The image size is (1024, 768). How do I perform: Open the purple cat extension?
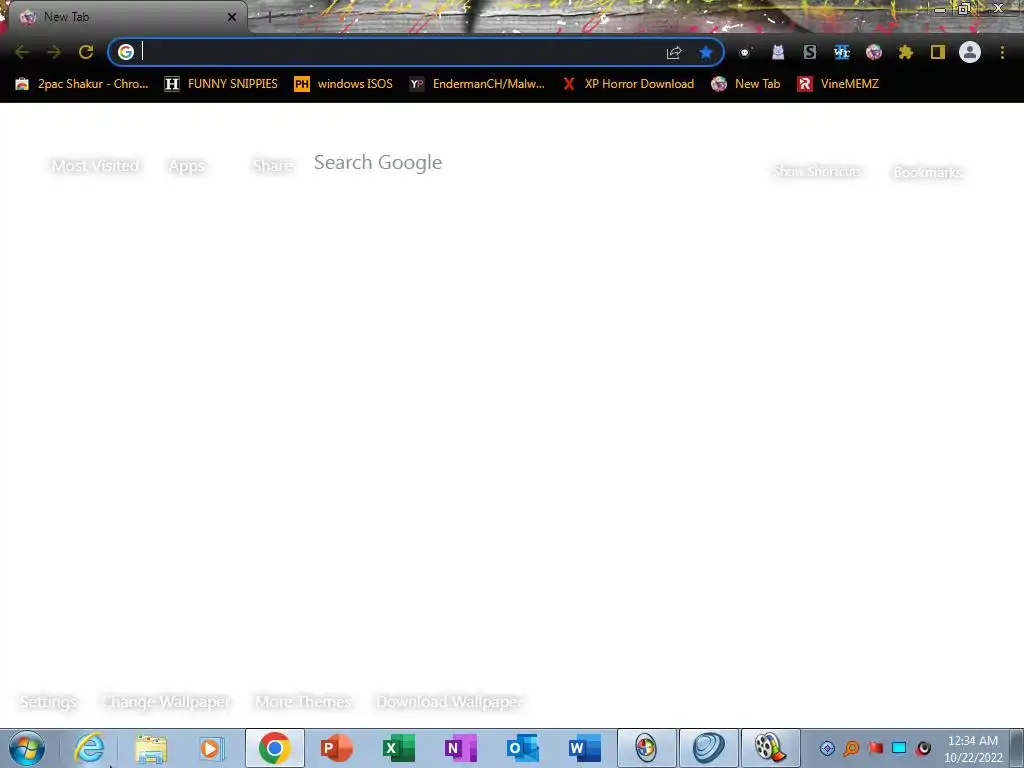778,52
